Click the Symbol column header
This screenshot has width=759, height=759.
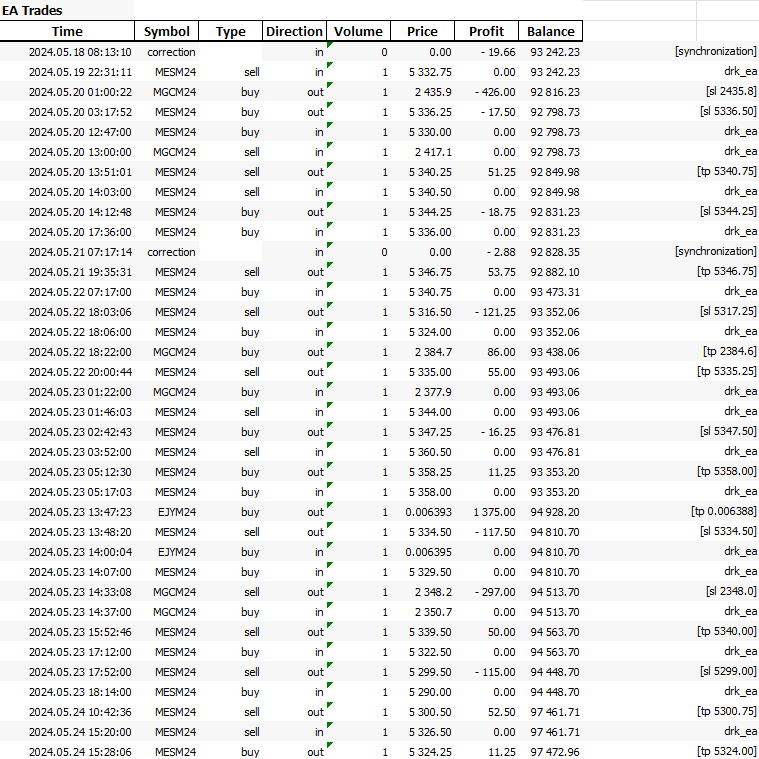167,31
